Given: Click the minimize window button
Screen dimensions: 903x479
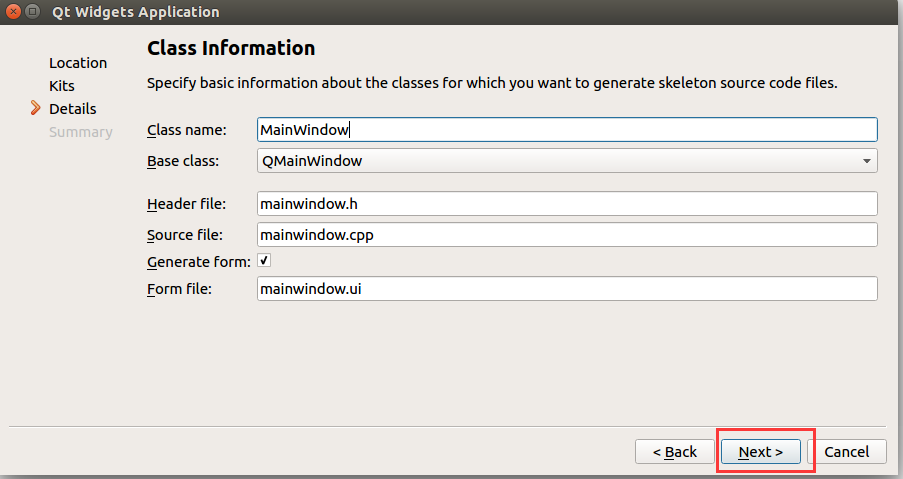Looking at the screenshot, I should [31, 12].
